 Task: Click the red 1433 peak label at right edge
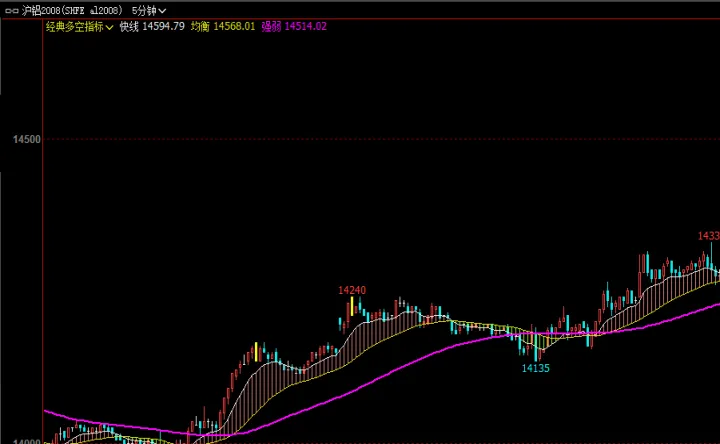[x=708, y=236]
